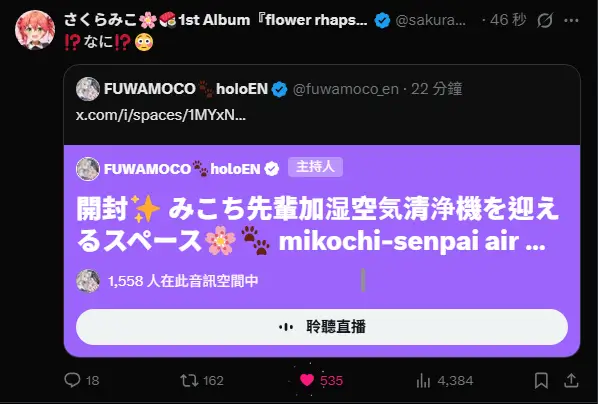Open FUWAMOCO host avatar in Space card

[88, 169]
